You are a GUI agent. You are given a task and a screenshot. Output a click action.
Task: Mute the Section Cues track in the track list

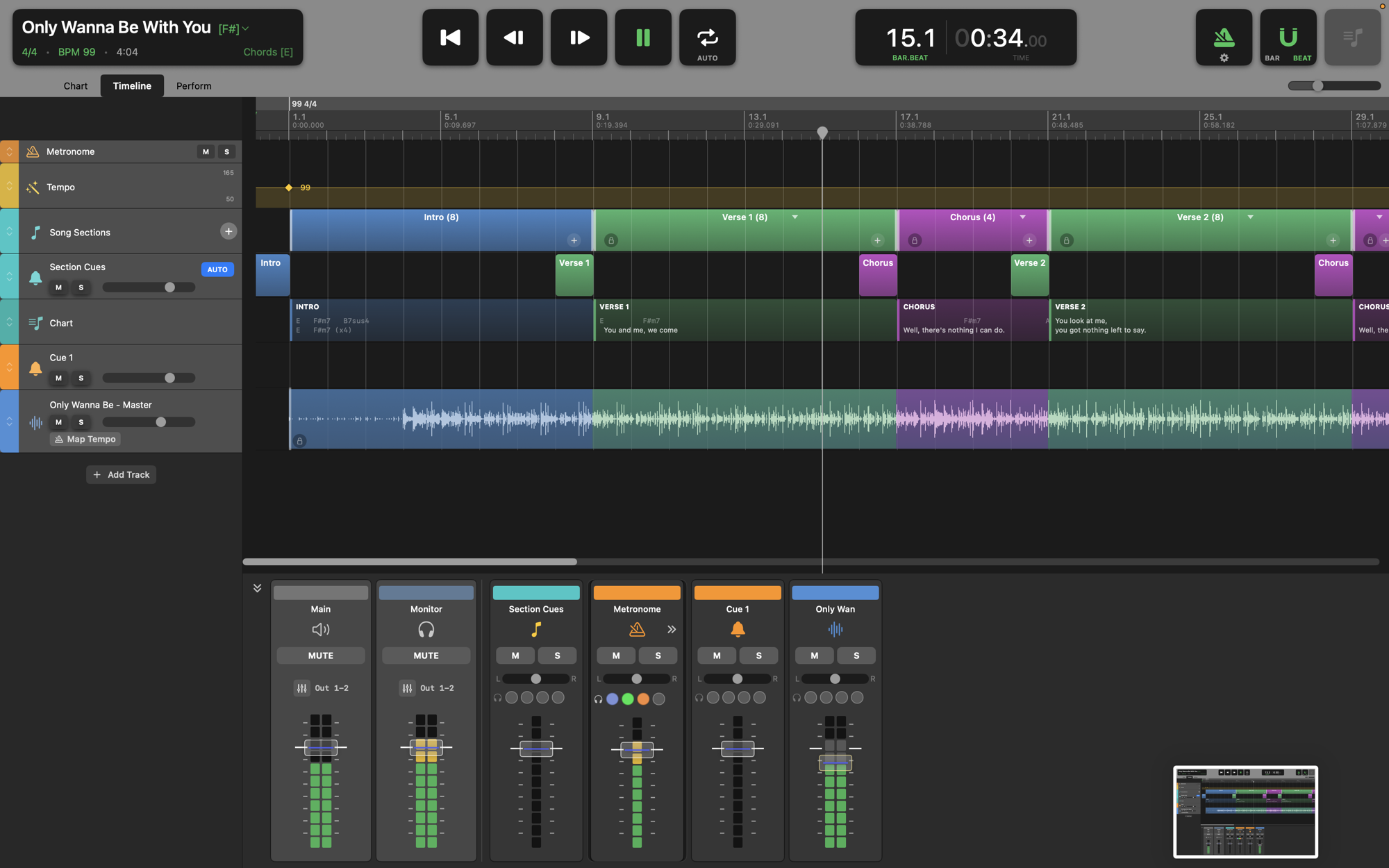58,287
